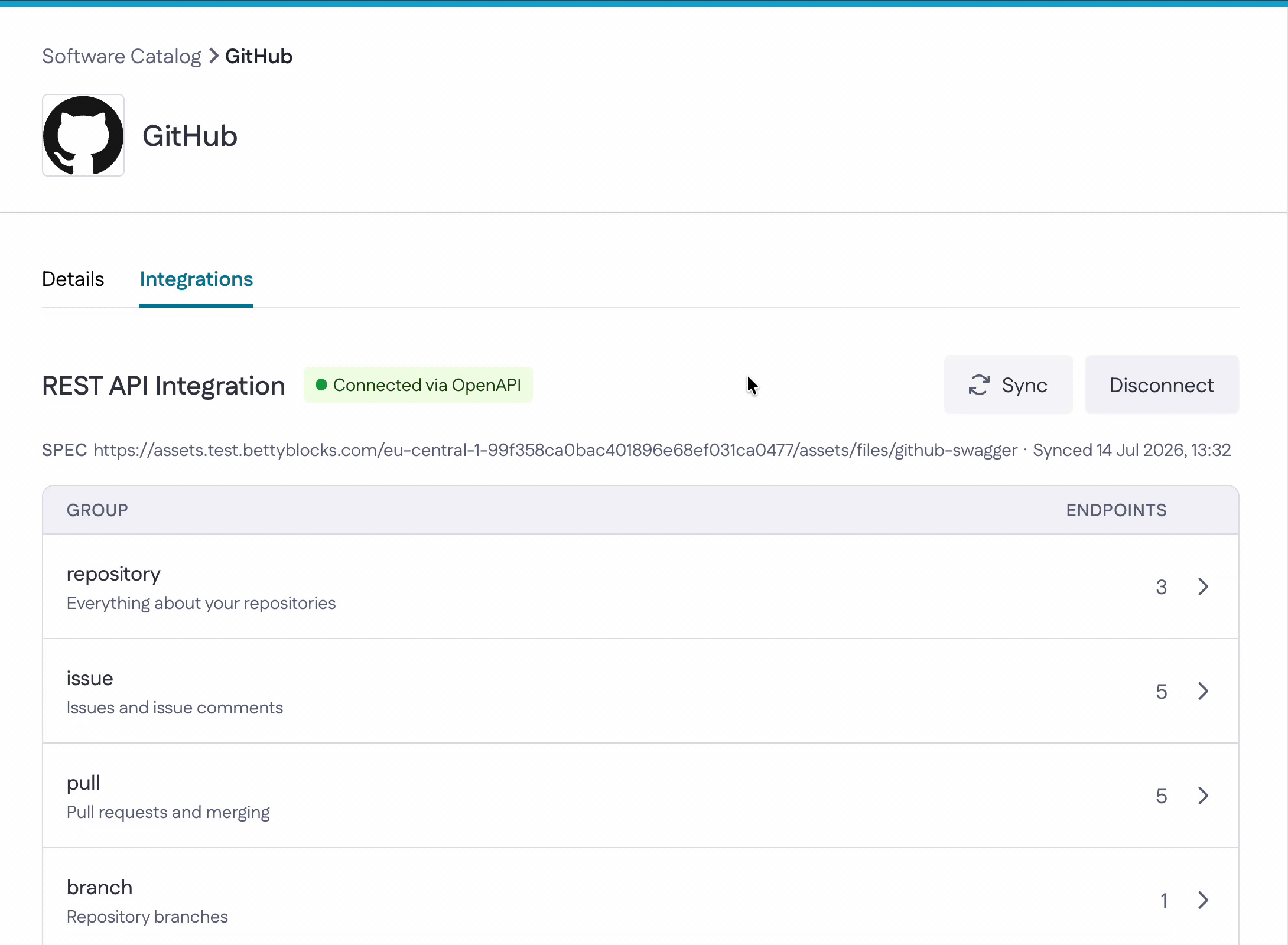1288x945 pixels.
Task: Click the github-swagger spec URL
Action: 555,450
